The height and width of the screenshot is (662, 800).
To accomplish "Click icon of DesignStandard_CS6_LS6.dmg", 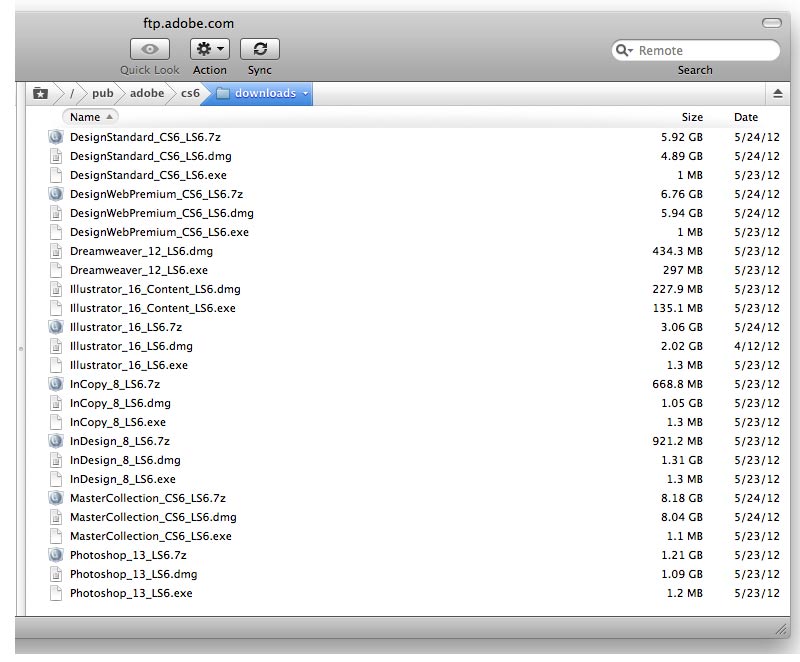I will pos(56,156).
